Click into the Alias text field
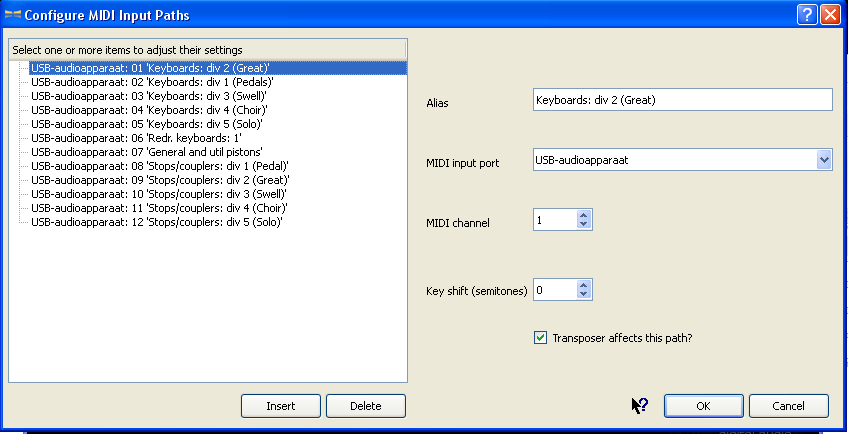 click(683, 100)
